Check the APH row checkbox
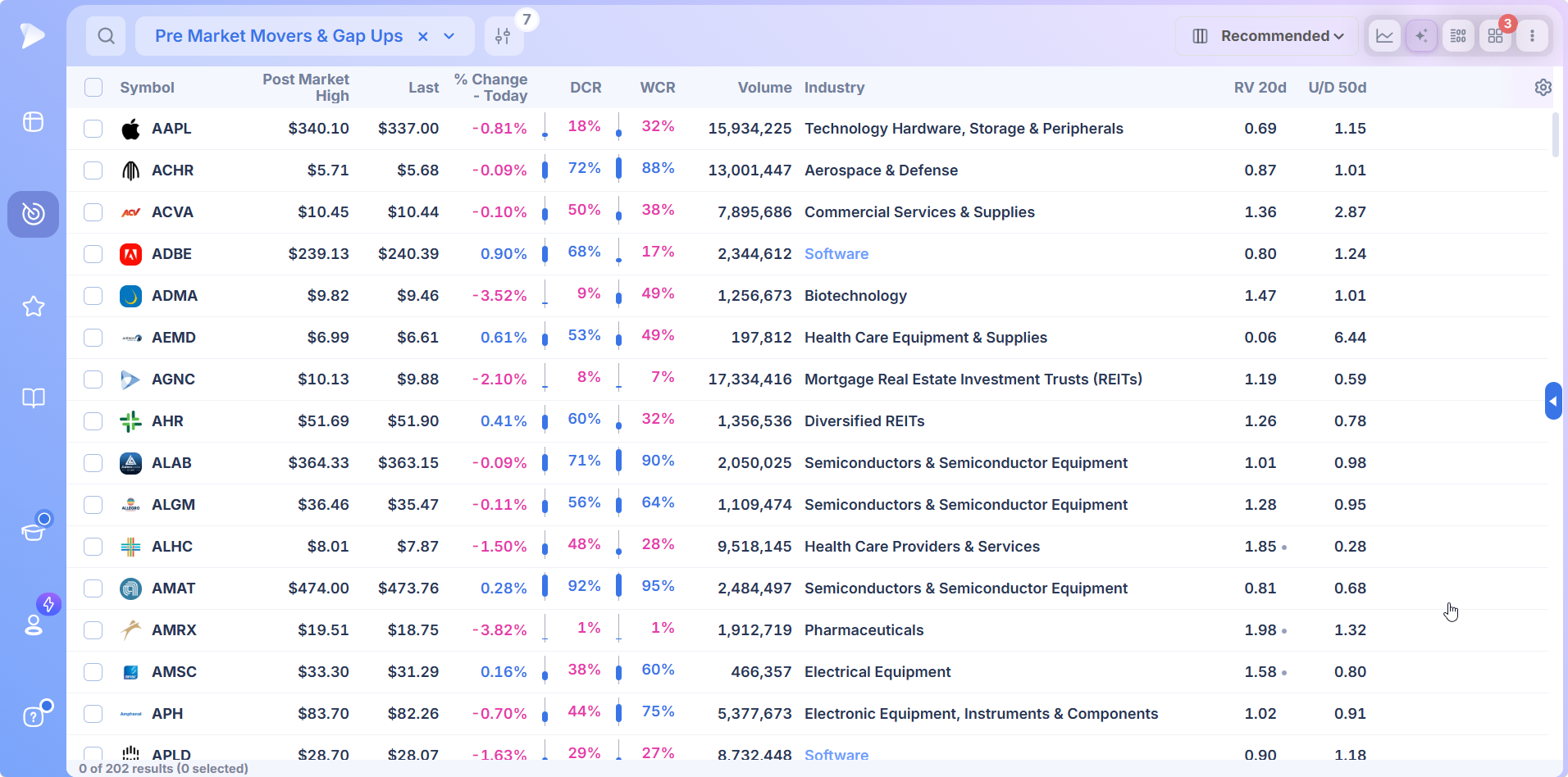1568x777 pixels. [x=93, y=714]
